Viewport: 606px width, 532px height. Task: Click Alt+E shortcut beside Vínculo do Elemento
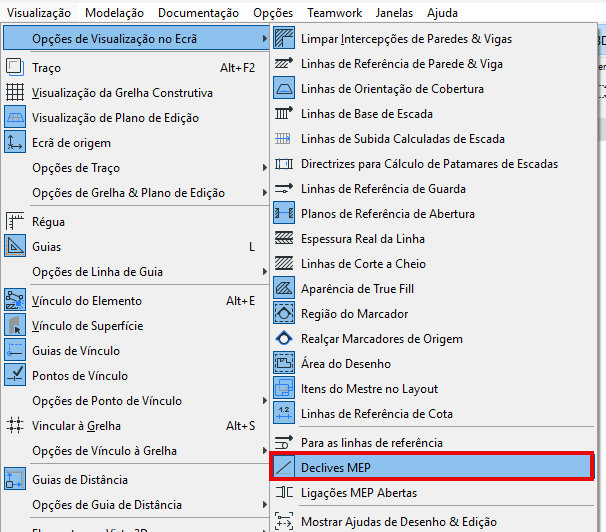point(240,301)
